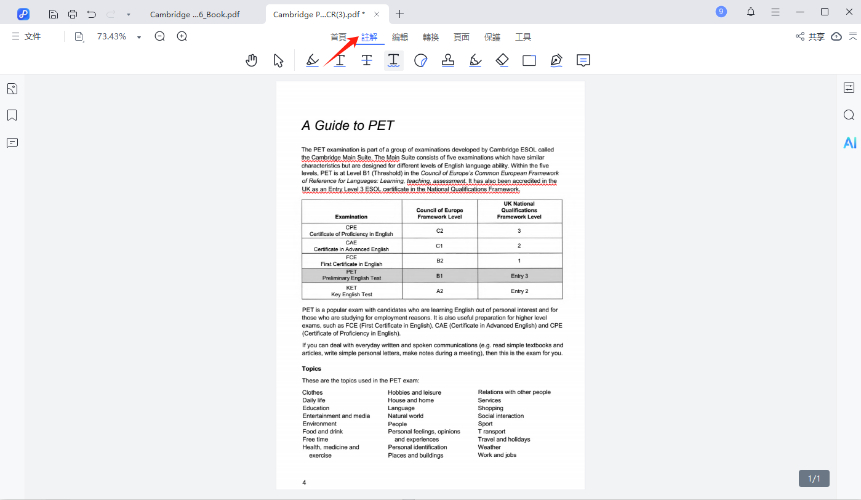Click the 1/1 page indicator
Image resolution: width=861 pixels, height=500 pixels.
[814, 479]
